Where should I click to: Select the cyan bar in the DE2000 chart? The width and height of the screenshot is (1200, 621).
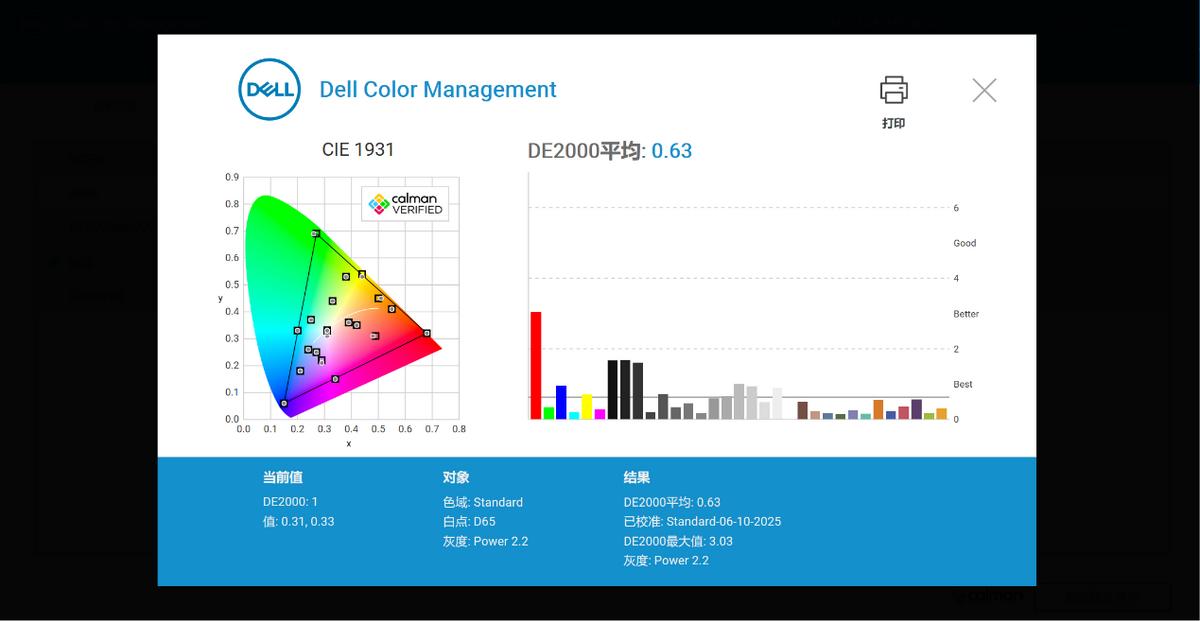coord(574,415)
